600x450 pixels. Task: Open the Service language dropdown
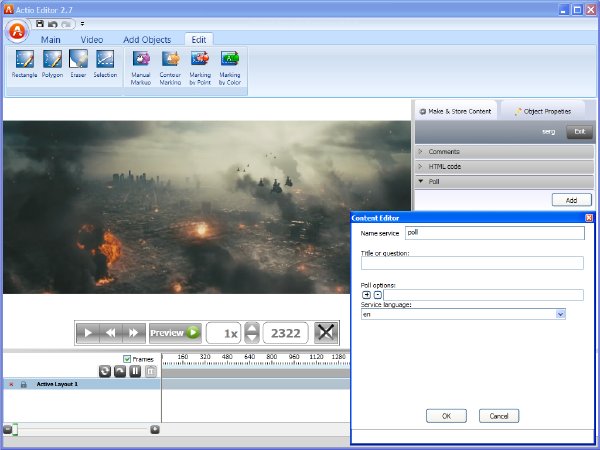point(561,315)
